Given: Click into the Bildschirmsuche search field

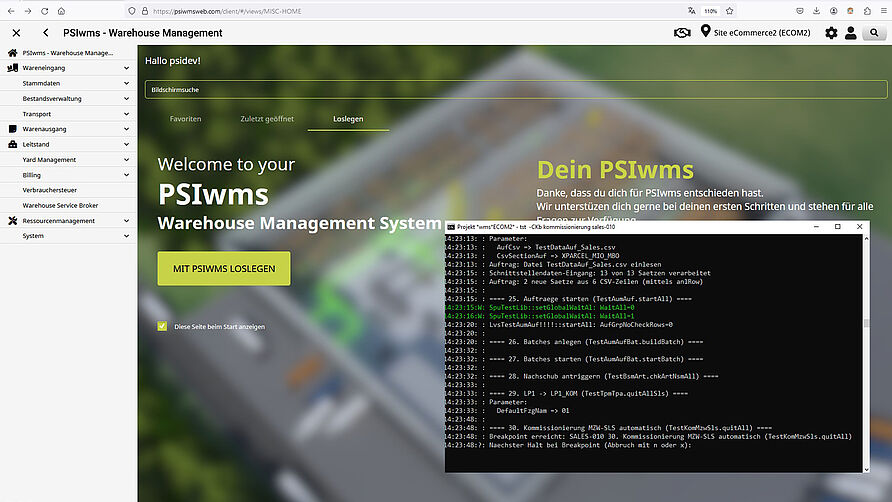Looking at the screenshot, I should coord(516,89).
